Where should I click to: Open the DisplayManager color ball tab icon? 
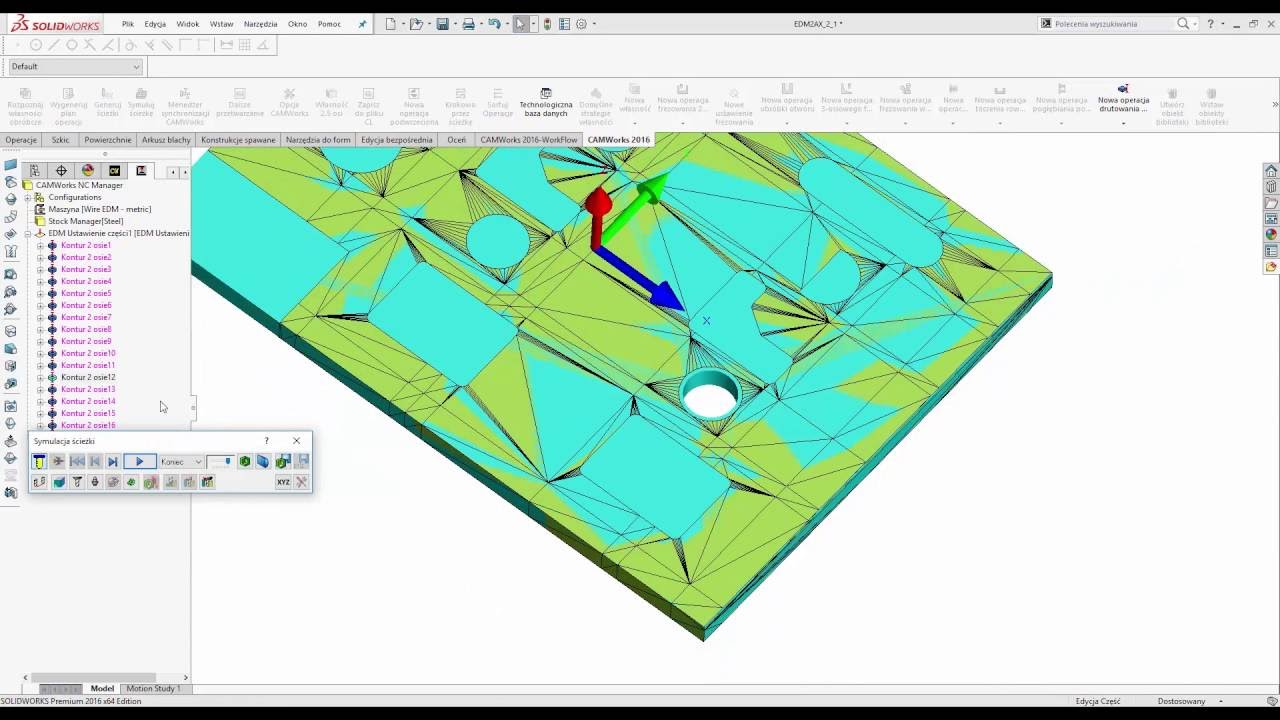88,171
